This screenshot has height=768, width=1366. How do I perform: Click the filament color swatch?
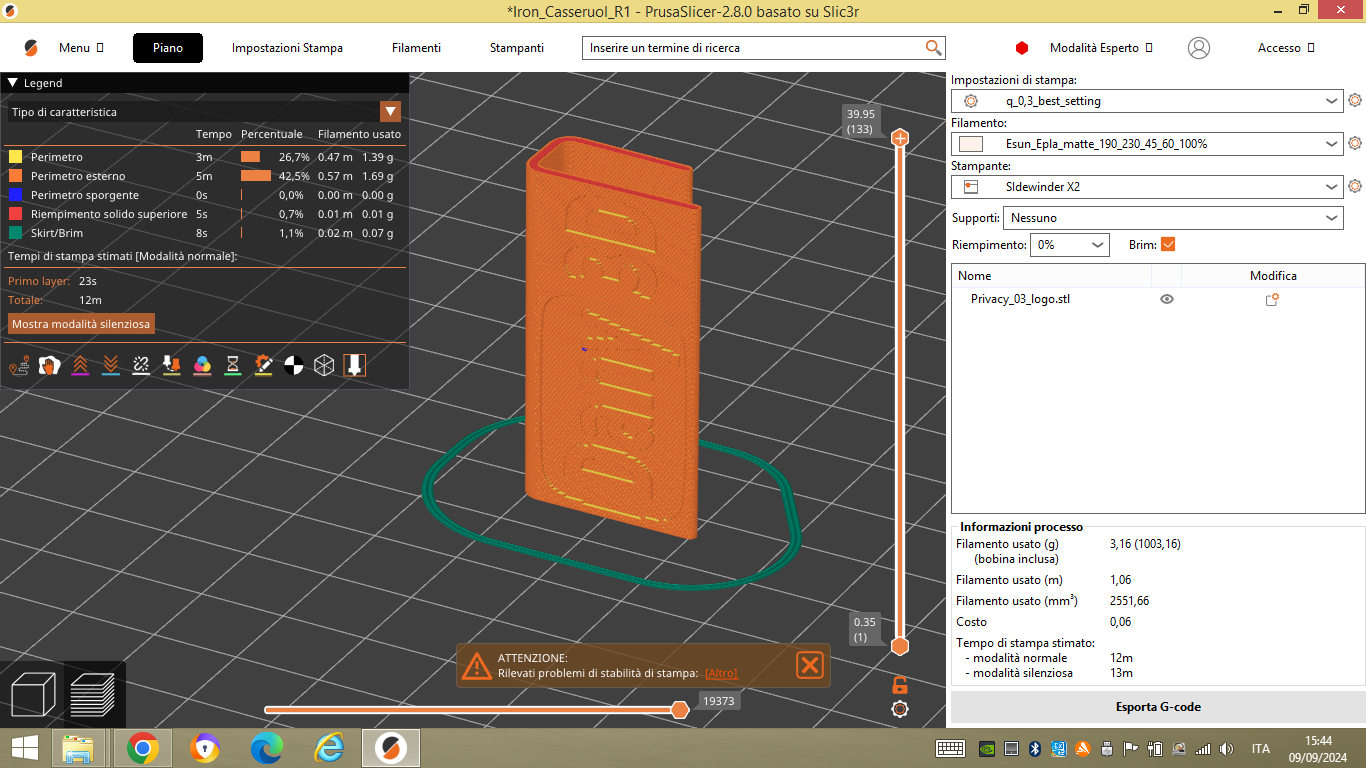tap(970, 144)
